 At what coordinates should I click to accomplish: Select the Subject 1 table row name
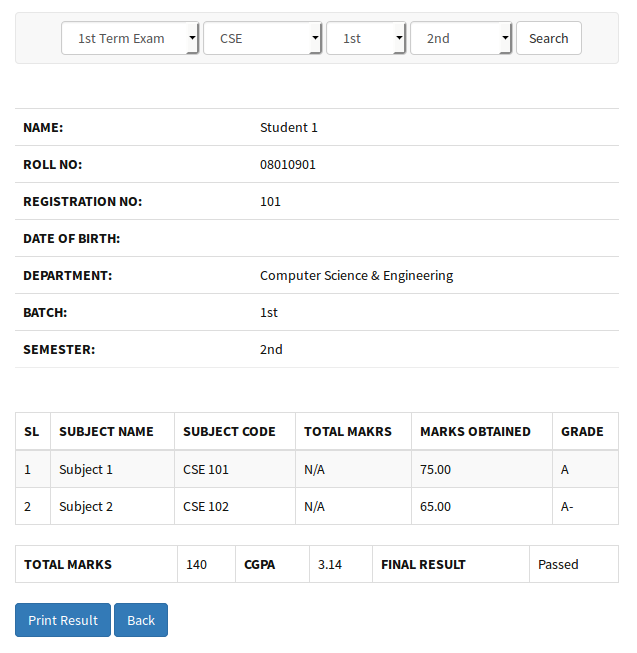point(86,469)
